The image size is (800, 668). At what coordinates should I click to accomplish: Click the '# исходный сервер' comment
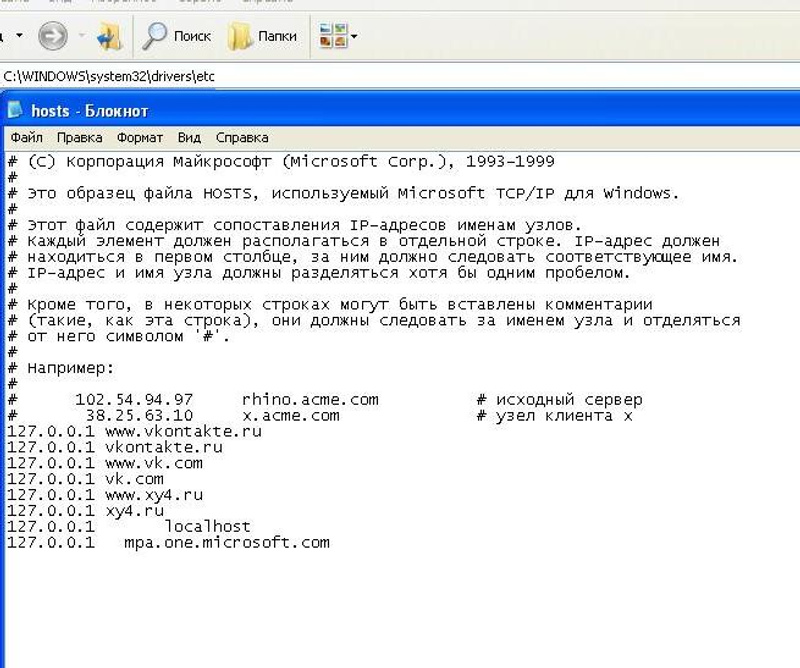click(x=560, y=400)
